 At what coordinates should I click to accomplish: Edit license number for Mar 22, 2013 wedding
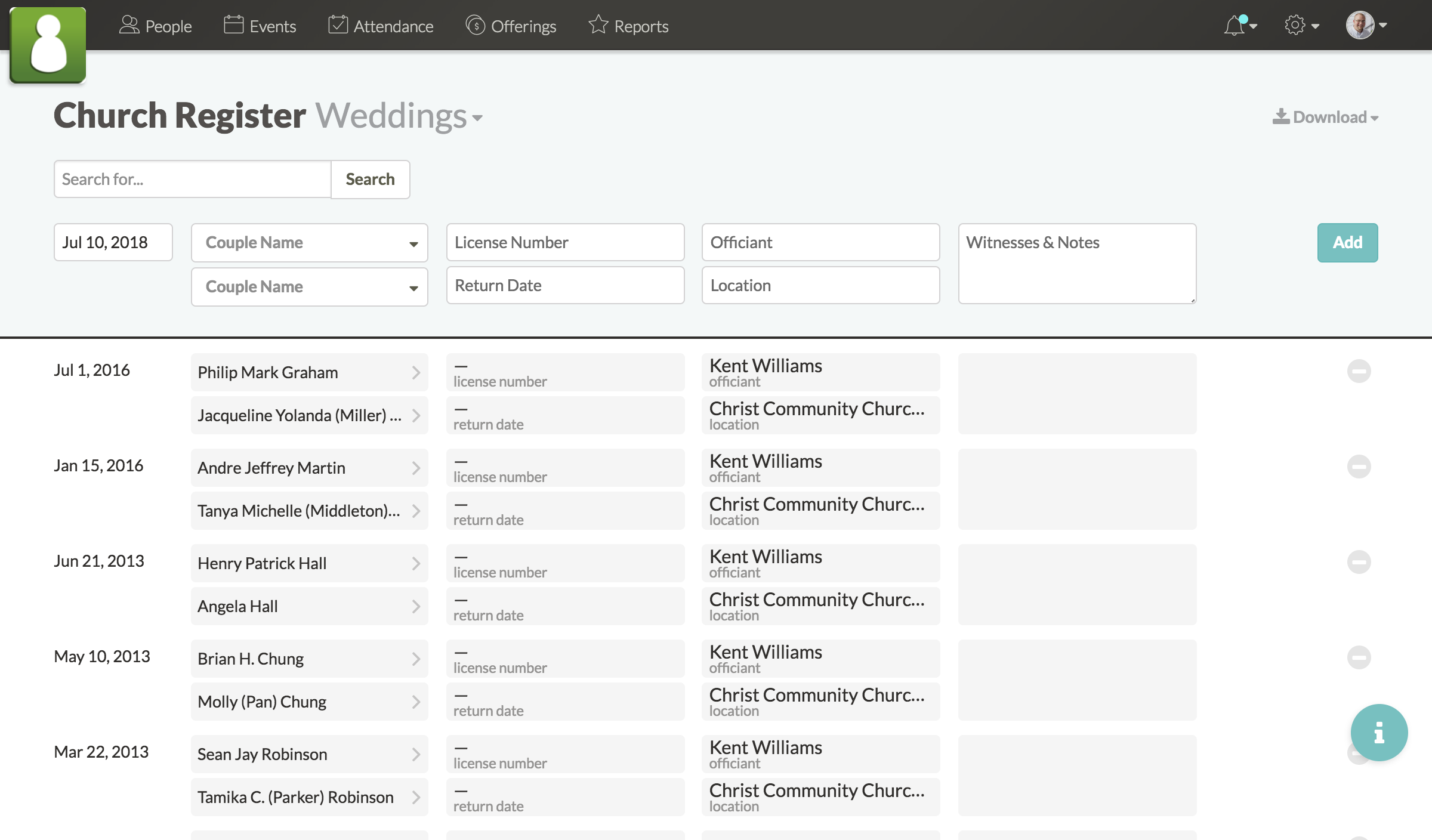(565, 754)
